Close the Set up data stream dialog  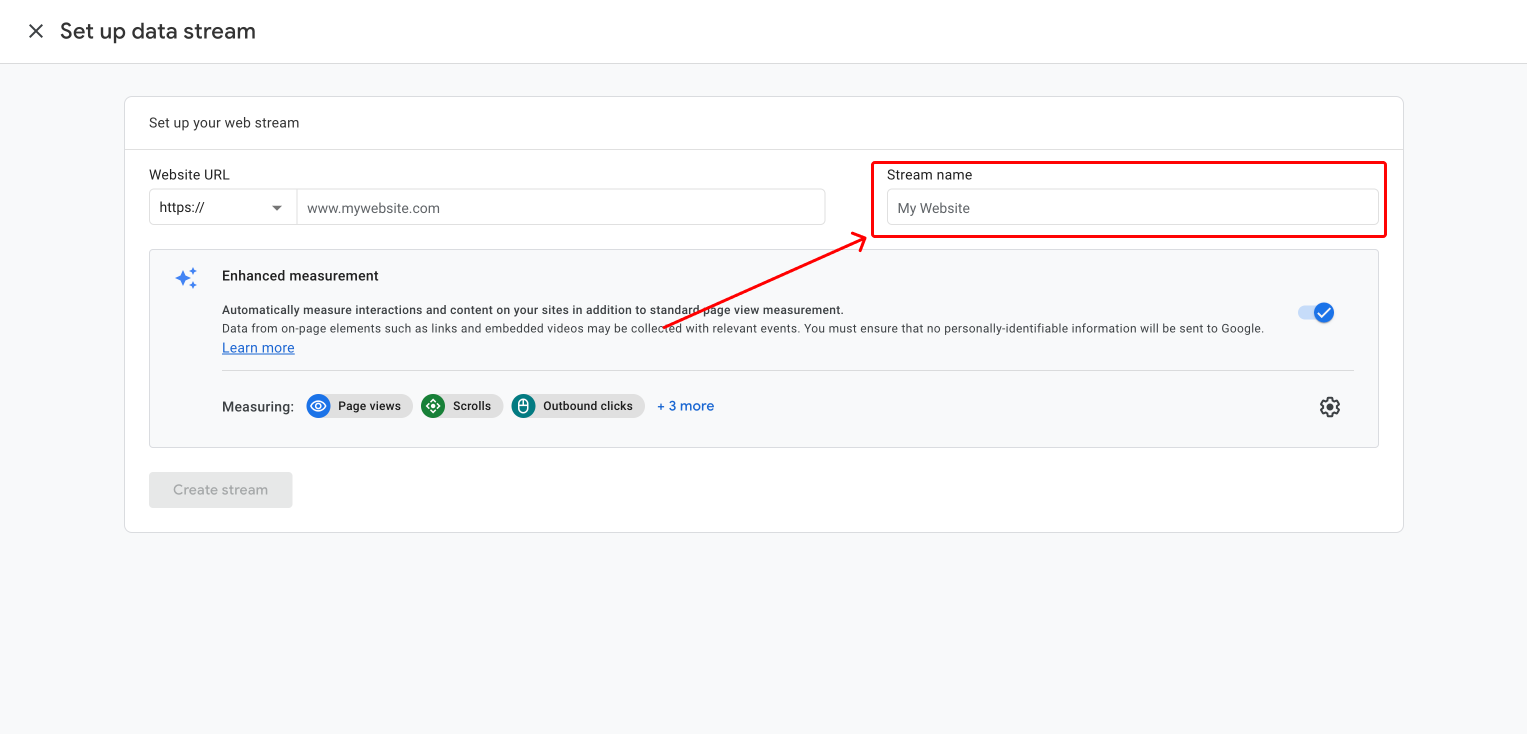36,31
